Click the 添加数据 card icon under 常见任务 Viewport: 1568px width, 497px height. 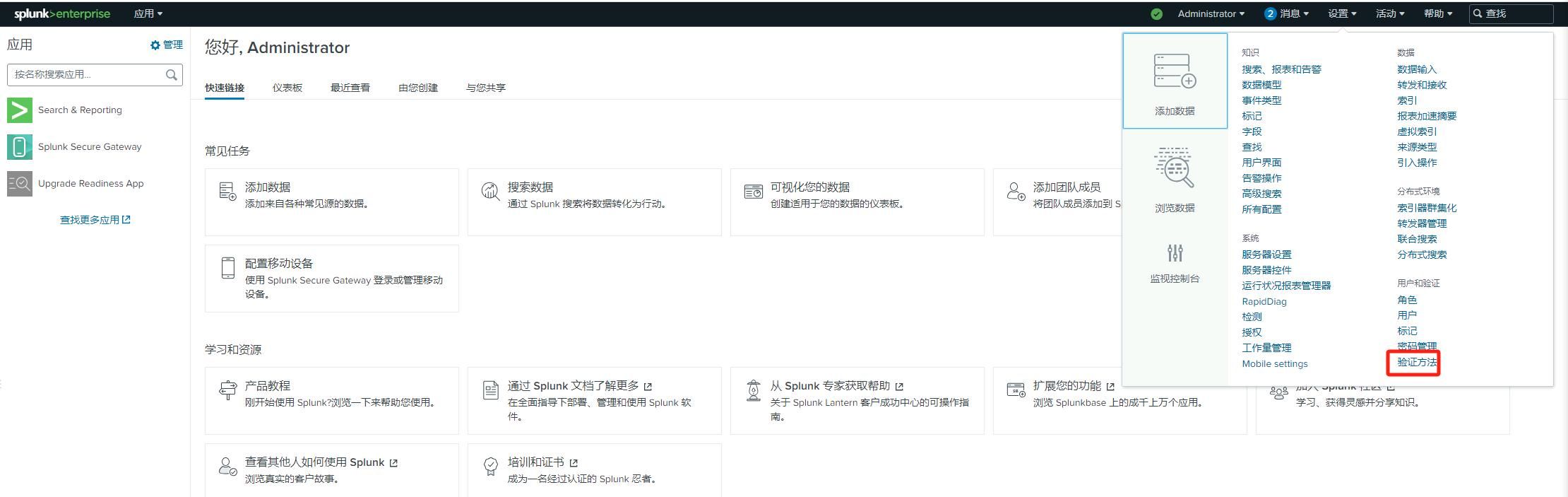[x=227, y=191]
